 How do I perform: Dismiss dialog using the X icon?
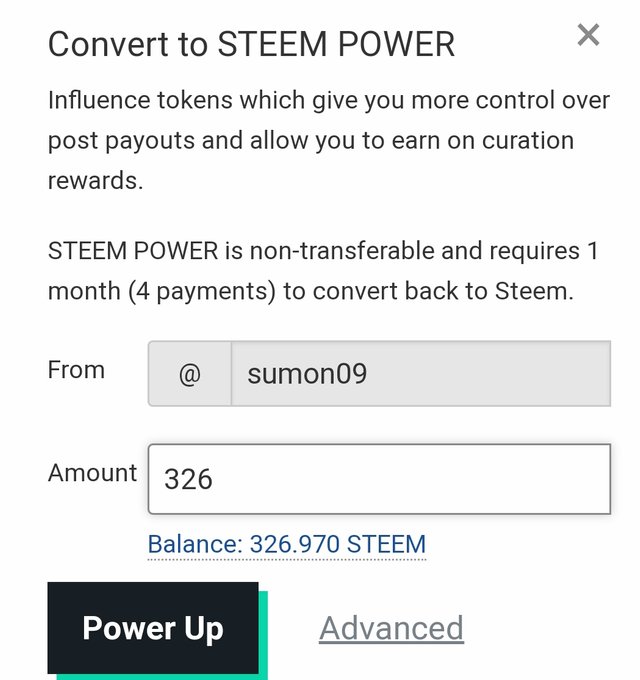click(588, 35)
